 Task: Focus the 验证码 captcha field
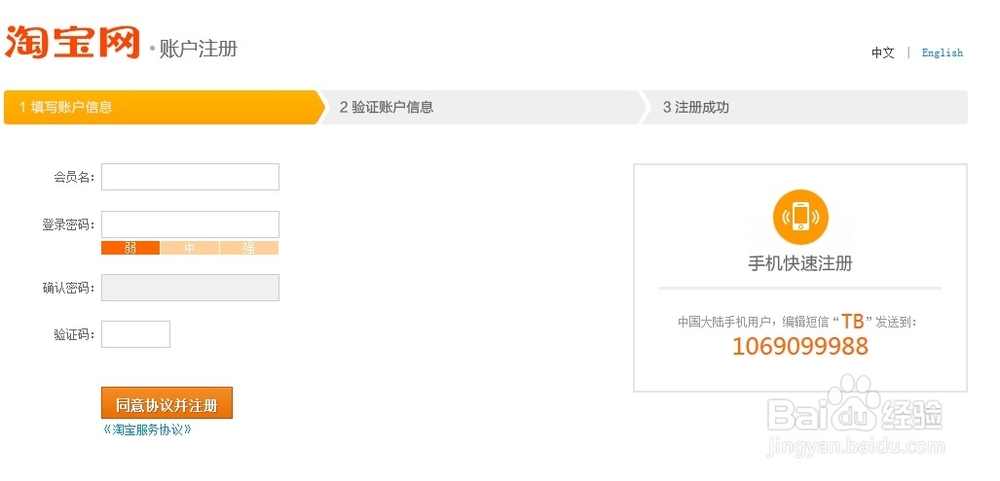point(136,334)
